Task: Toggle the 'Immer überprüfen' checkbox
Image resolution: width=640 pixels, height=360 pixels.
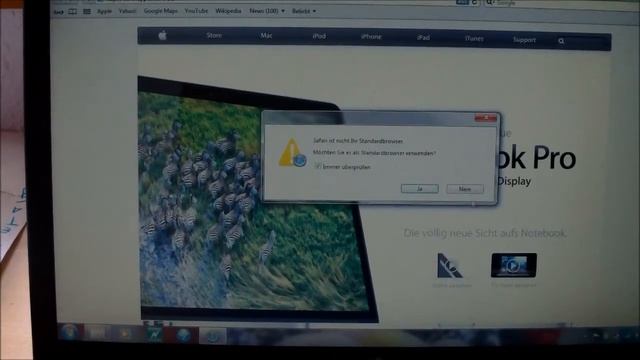Action: (x=318, y=166)
